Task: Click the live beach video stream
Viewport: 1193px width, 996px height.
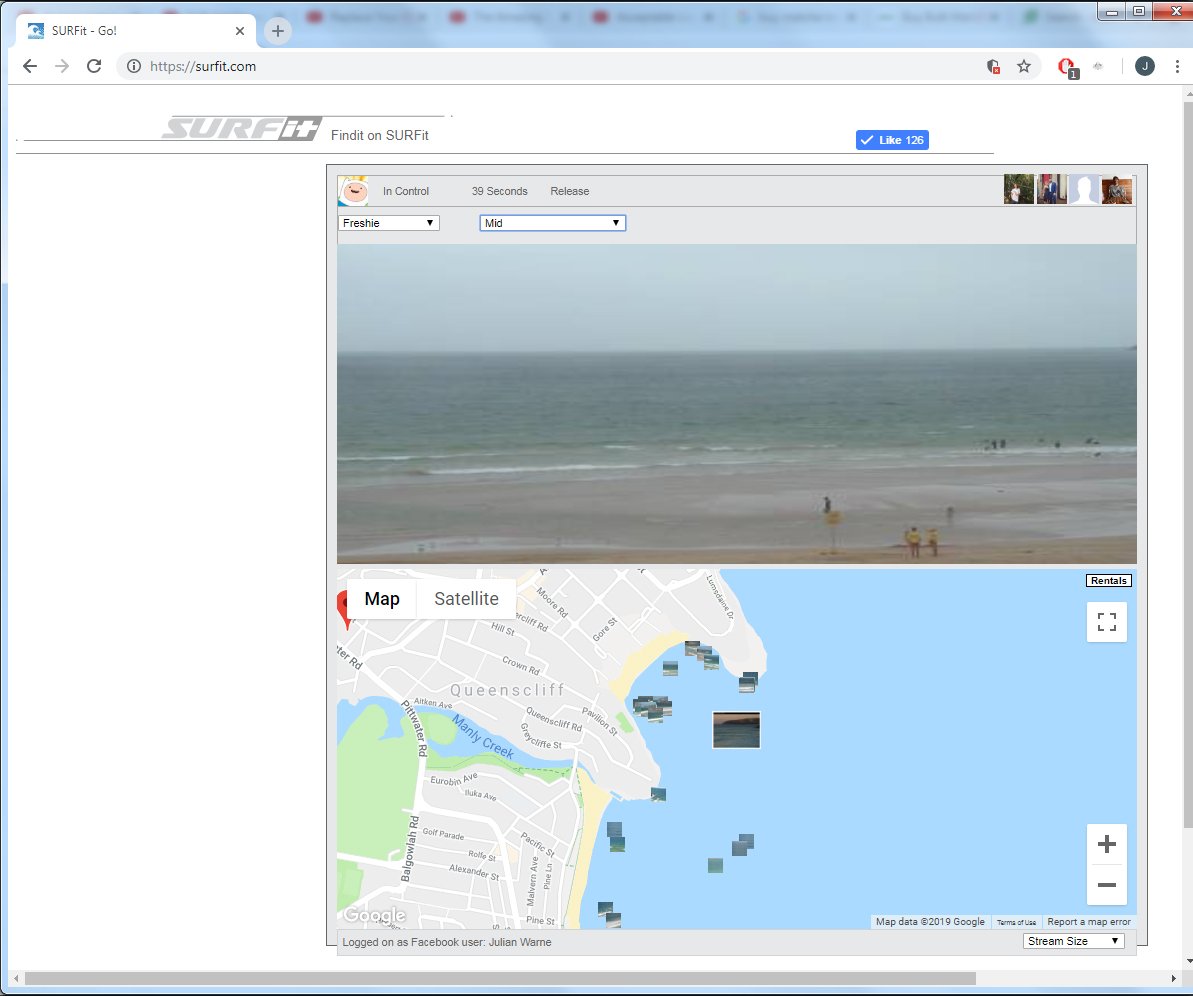Action: [736, 404]
